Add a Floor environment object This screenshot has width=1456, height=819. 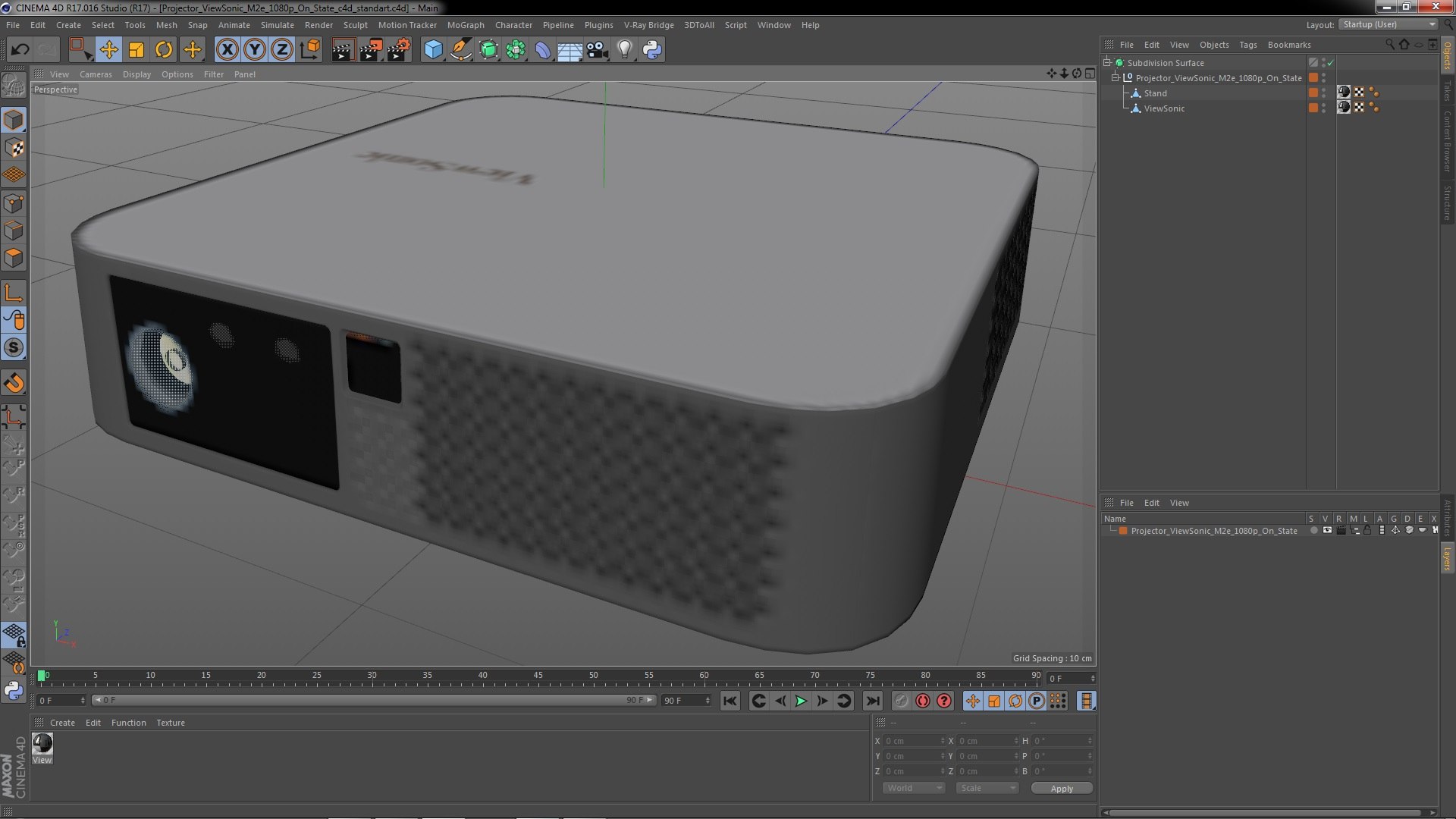coord(570,50)
